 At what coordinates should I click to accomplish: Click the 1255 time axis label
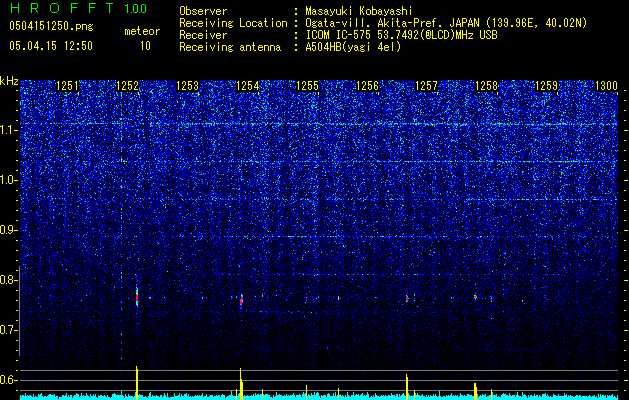tap(307, 85)
